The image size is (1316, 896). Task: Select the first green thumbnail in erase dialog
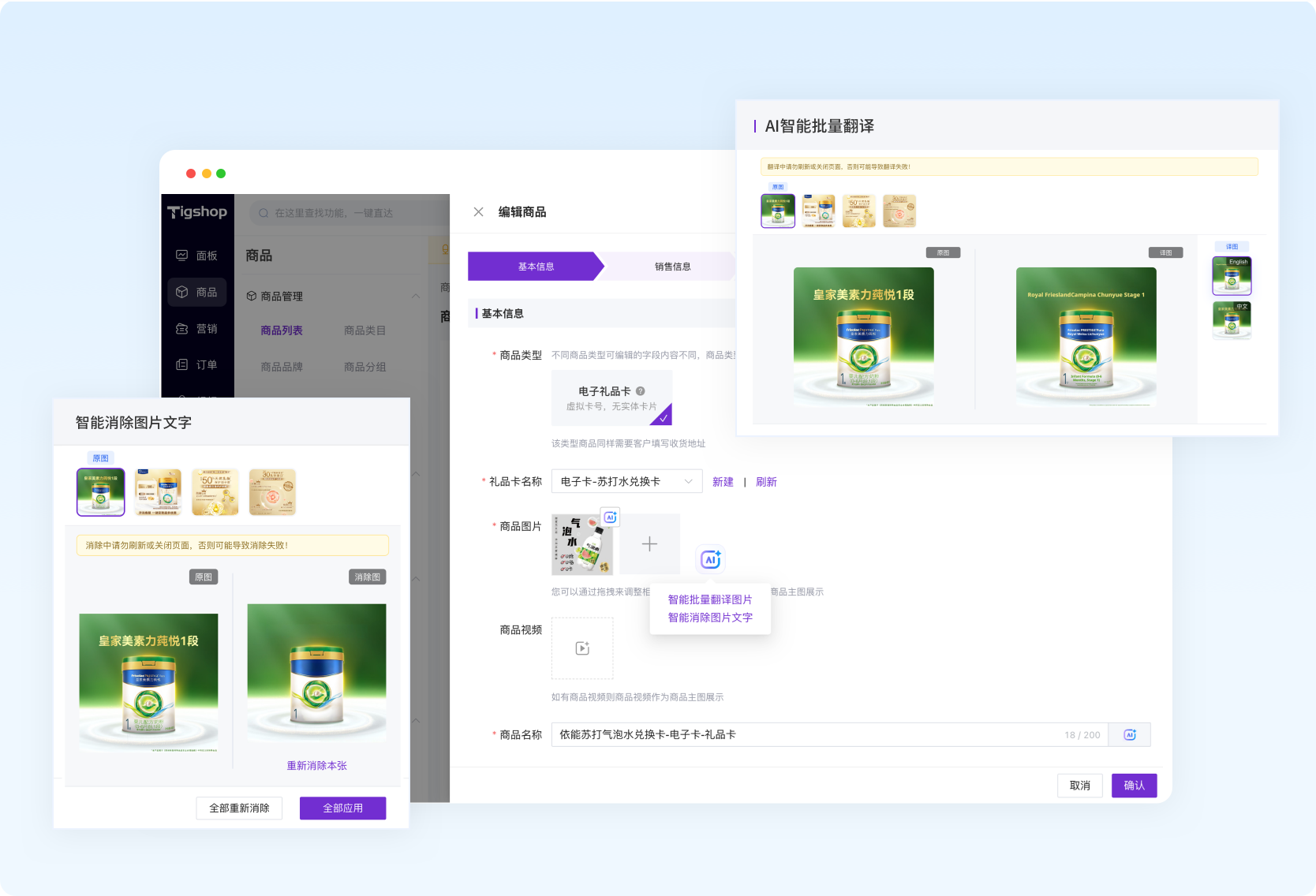coord(101,492)
